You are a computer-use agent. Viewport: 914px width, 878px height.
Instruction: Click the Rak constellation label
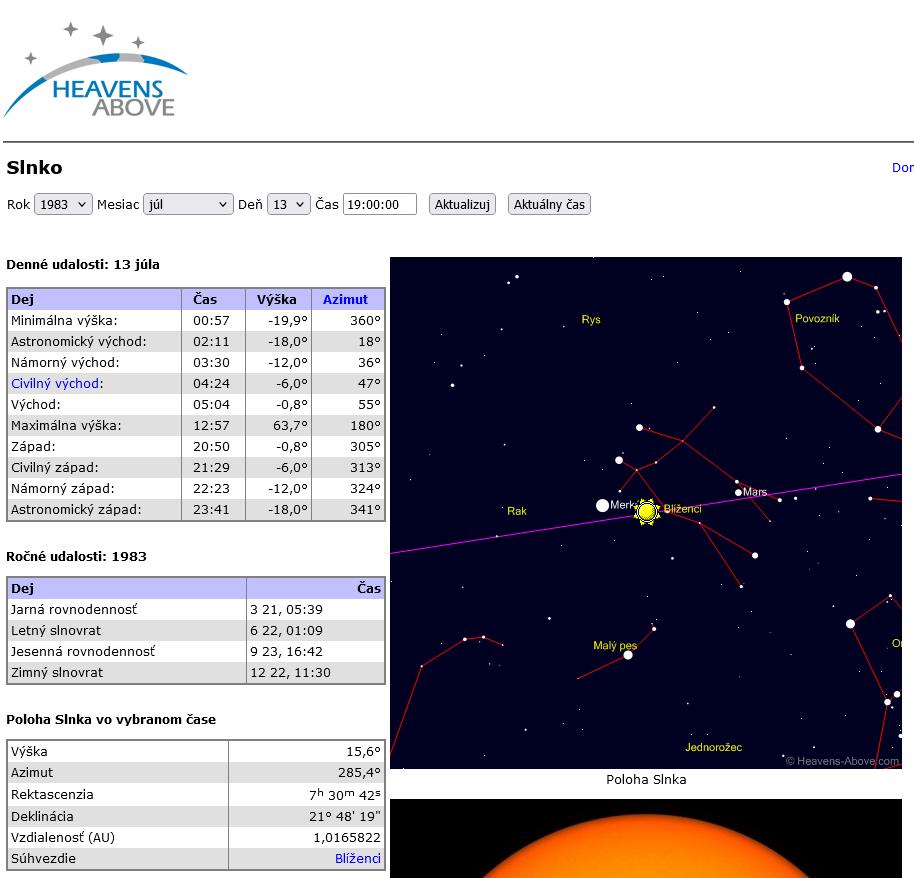pos(517,511)
